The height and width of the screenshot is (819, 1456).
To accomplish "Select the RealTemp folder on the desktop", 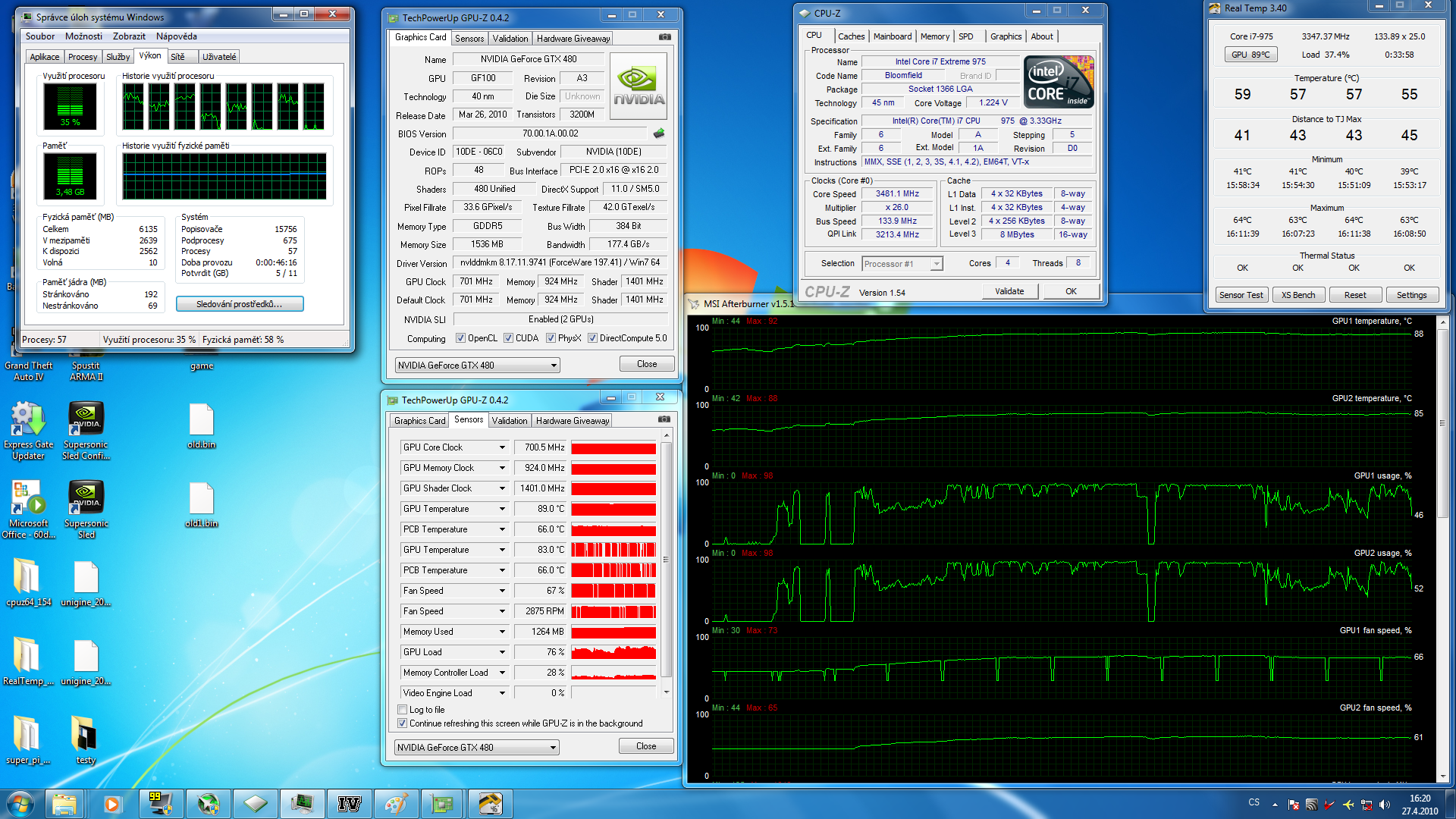I will (x=28, y=662).
